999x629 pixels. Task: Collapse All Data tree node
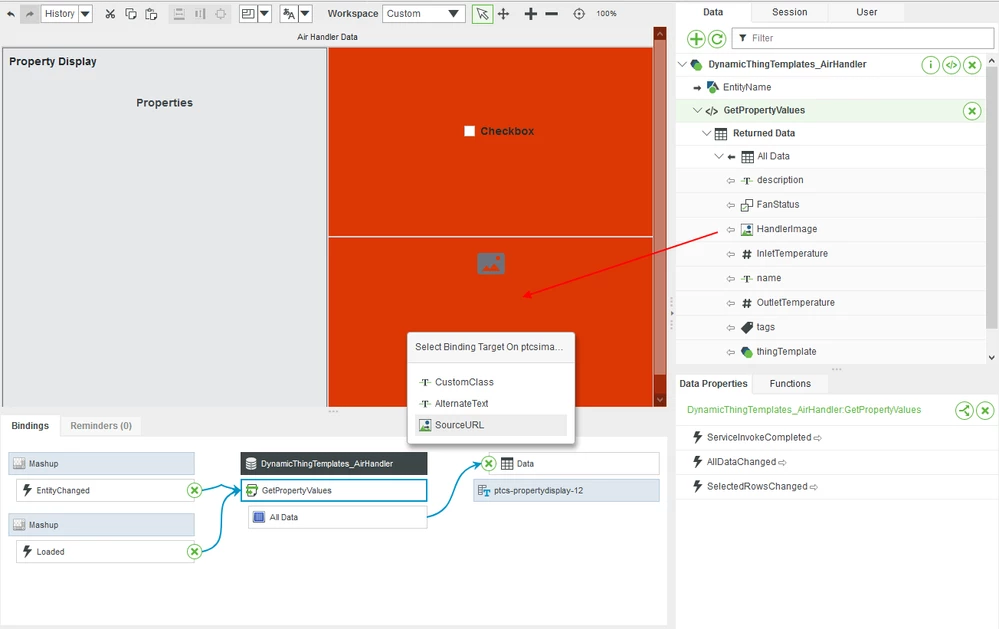pos(719,156)
